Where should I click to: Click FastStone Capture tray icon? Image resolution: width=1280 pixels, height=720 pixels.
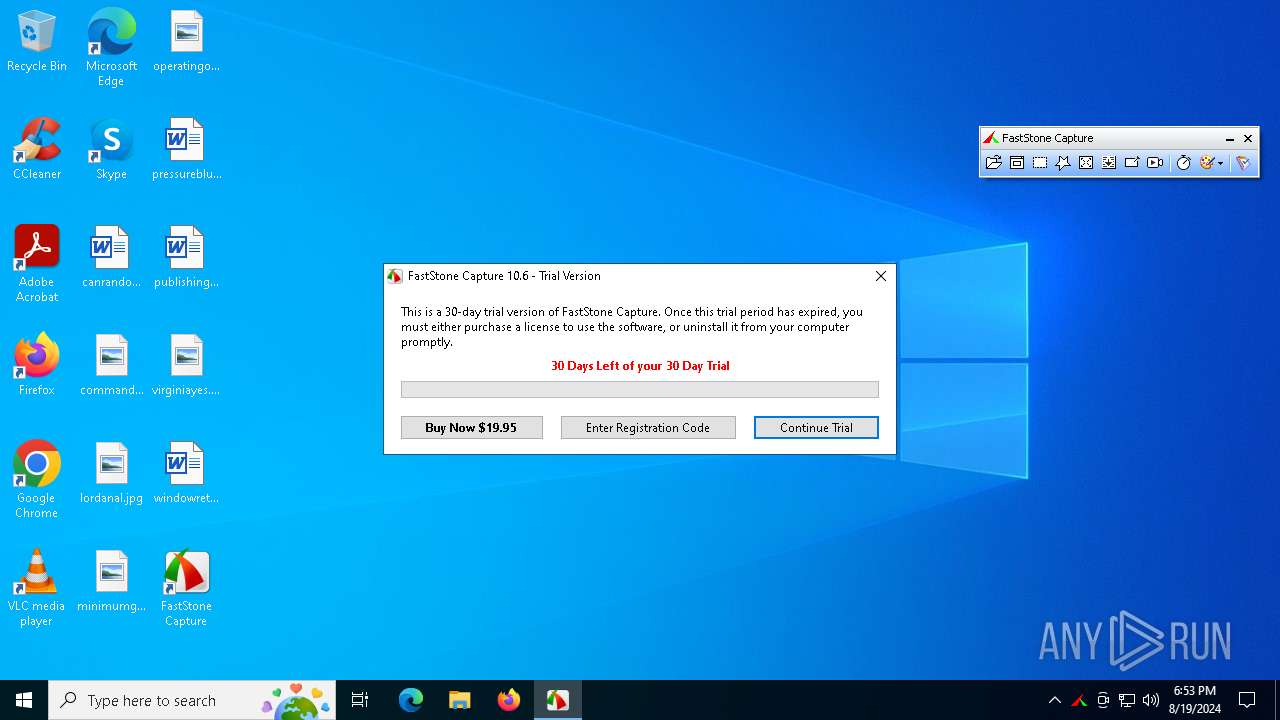(x=1079, y=700)
